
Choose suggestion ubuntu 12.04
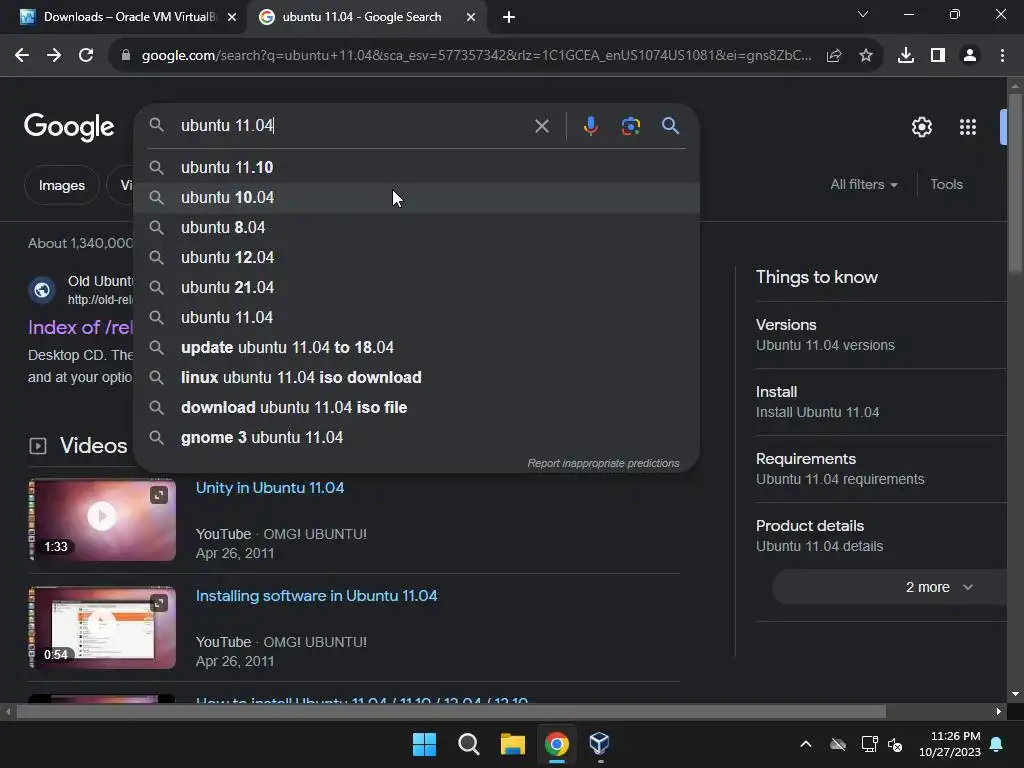pos(417,258)
